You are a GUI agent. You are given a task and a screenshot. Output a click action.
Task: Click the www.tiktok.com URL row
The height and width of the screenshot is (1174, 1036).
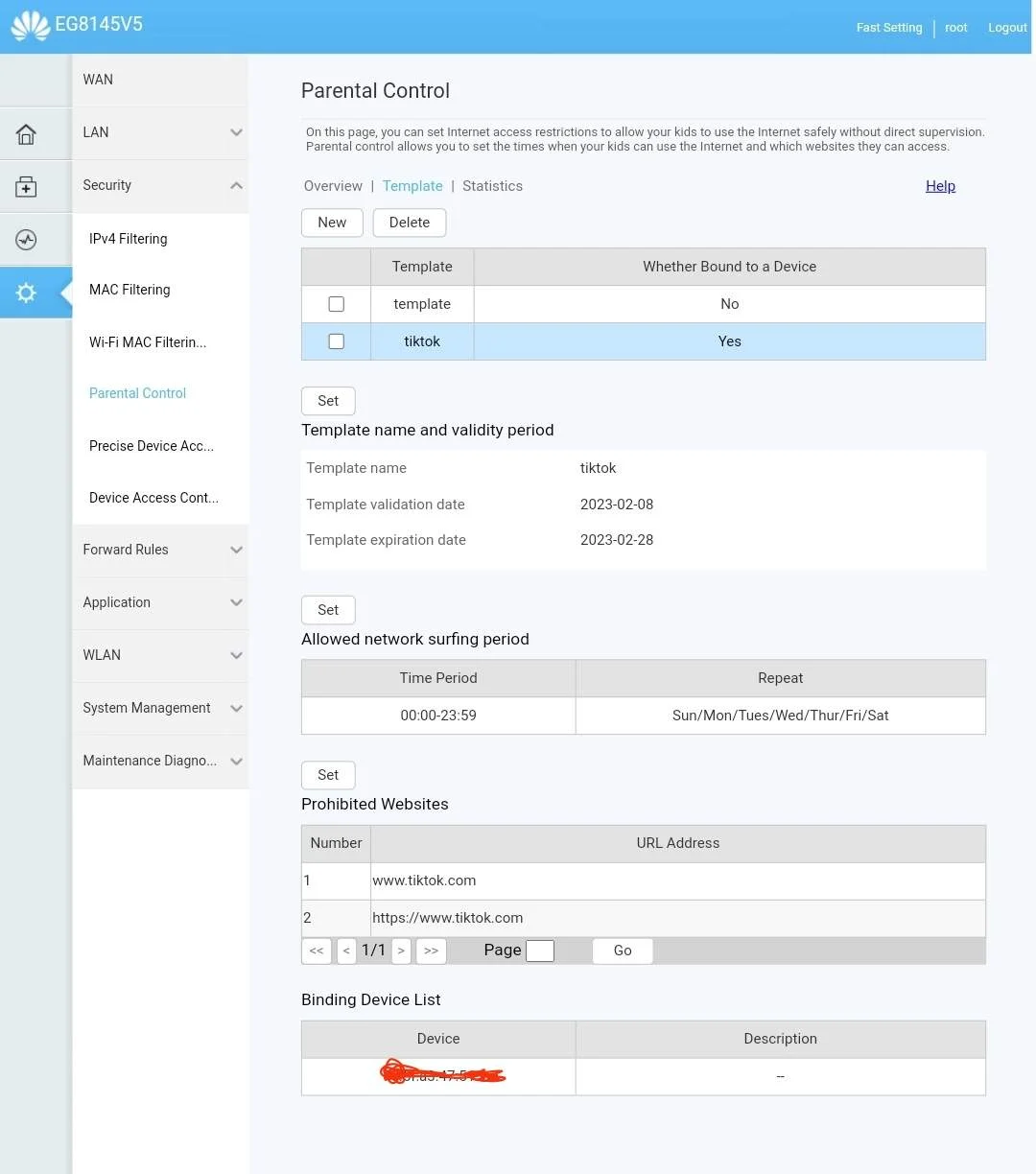pyautogui.click(x=644, y=880)
